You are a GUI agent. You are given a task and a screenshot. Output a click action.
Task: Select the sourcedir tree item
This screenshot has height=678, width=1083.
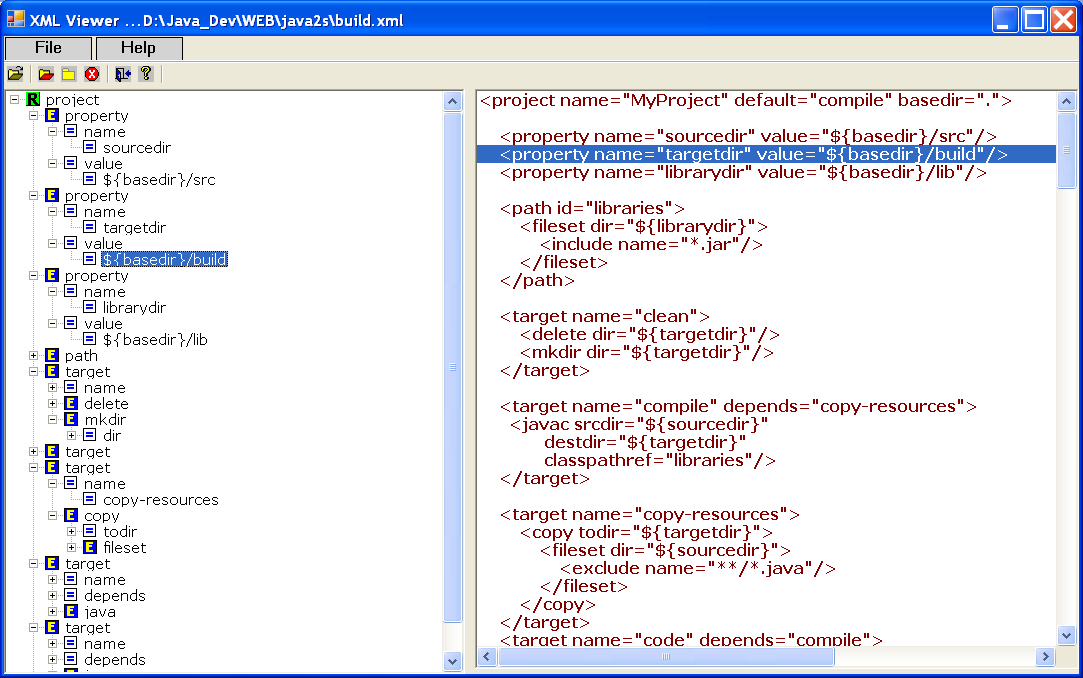pos(136,148)
